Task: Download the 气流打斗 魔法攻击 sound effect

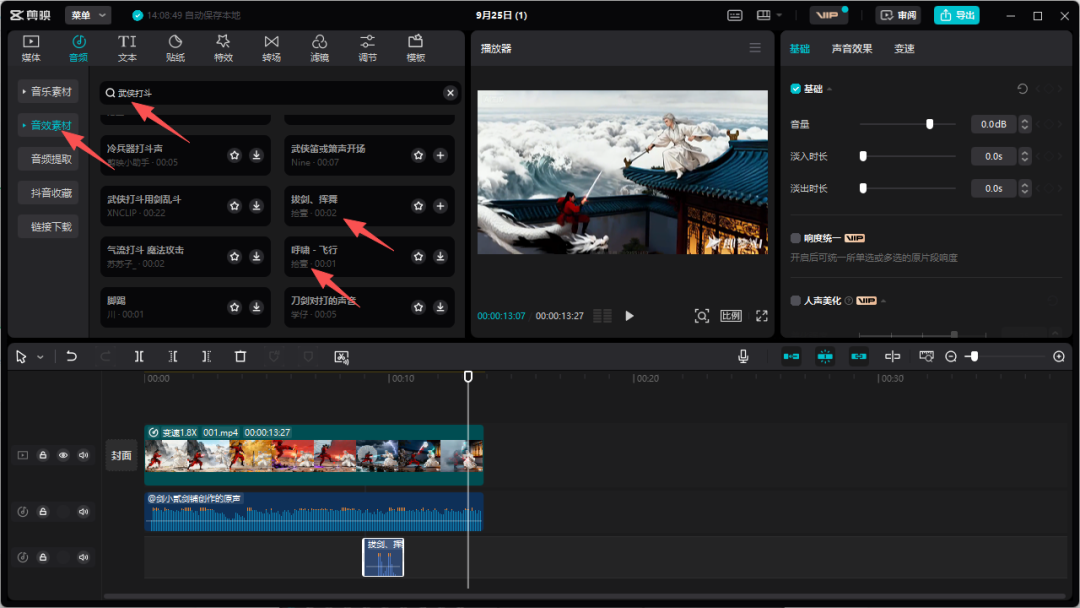Action: click(x=256, y=256)
